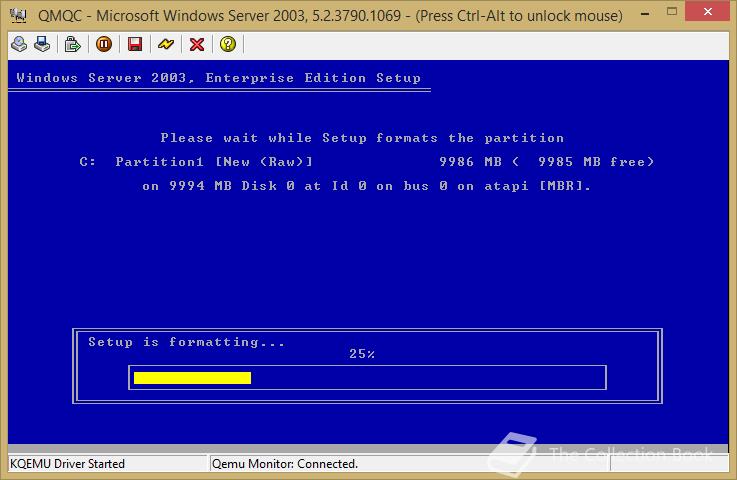Click the 25% progress text
Viewport: 737px width, 480px height.
coord(361,354)
